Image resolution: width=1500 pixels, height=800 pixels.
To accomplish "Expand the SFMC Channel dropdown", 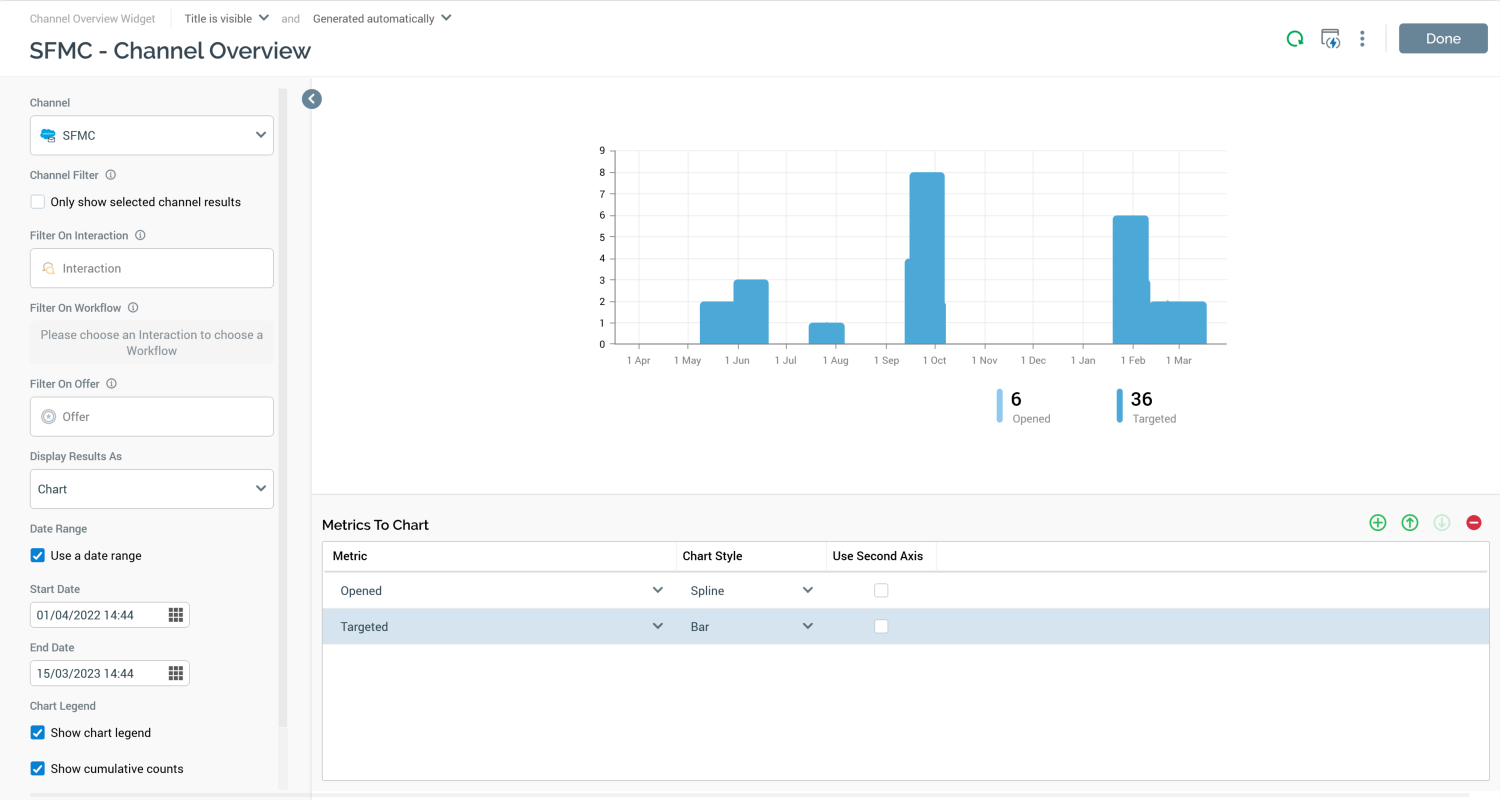I will click(x=152, y=135).
